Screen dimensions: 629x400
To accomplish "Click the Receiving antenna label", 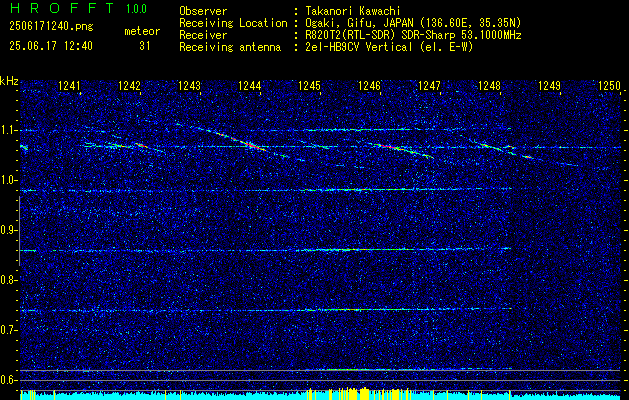I will (230, 47).
